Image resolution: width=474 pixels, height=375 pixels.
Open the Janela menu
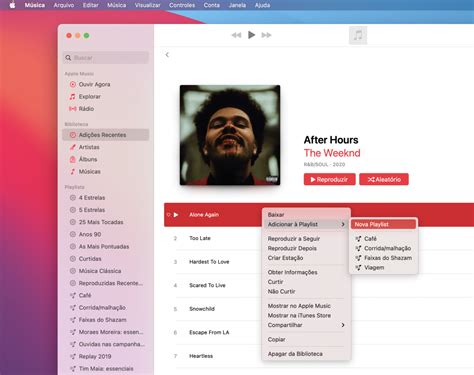point(237,5)
